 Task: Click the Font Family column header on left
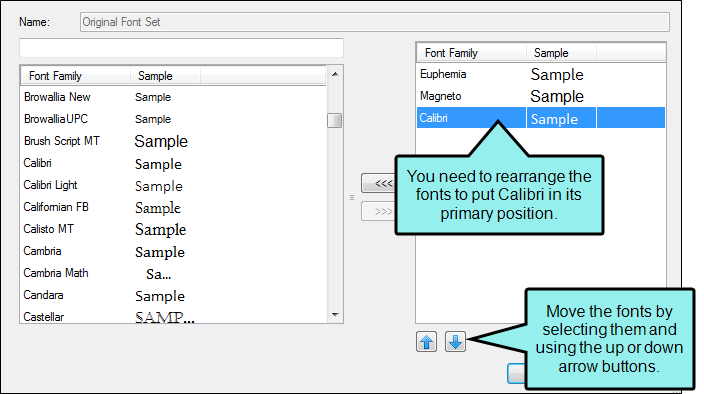tap(75, 76)
